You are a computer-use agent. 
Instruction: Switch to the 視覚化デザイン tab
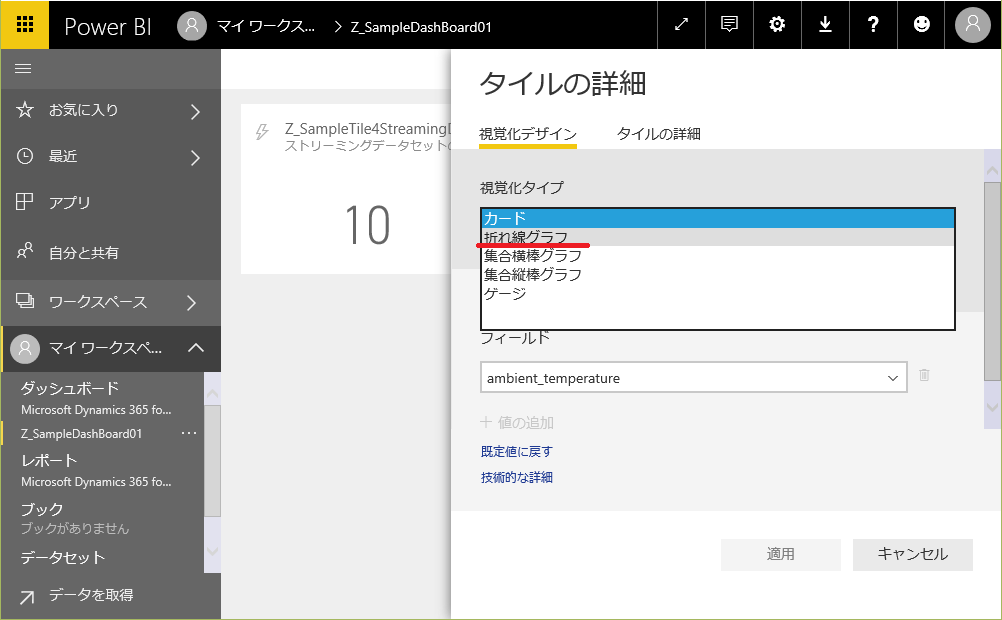(528, 134)
